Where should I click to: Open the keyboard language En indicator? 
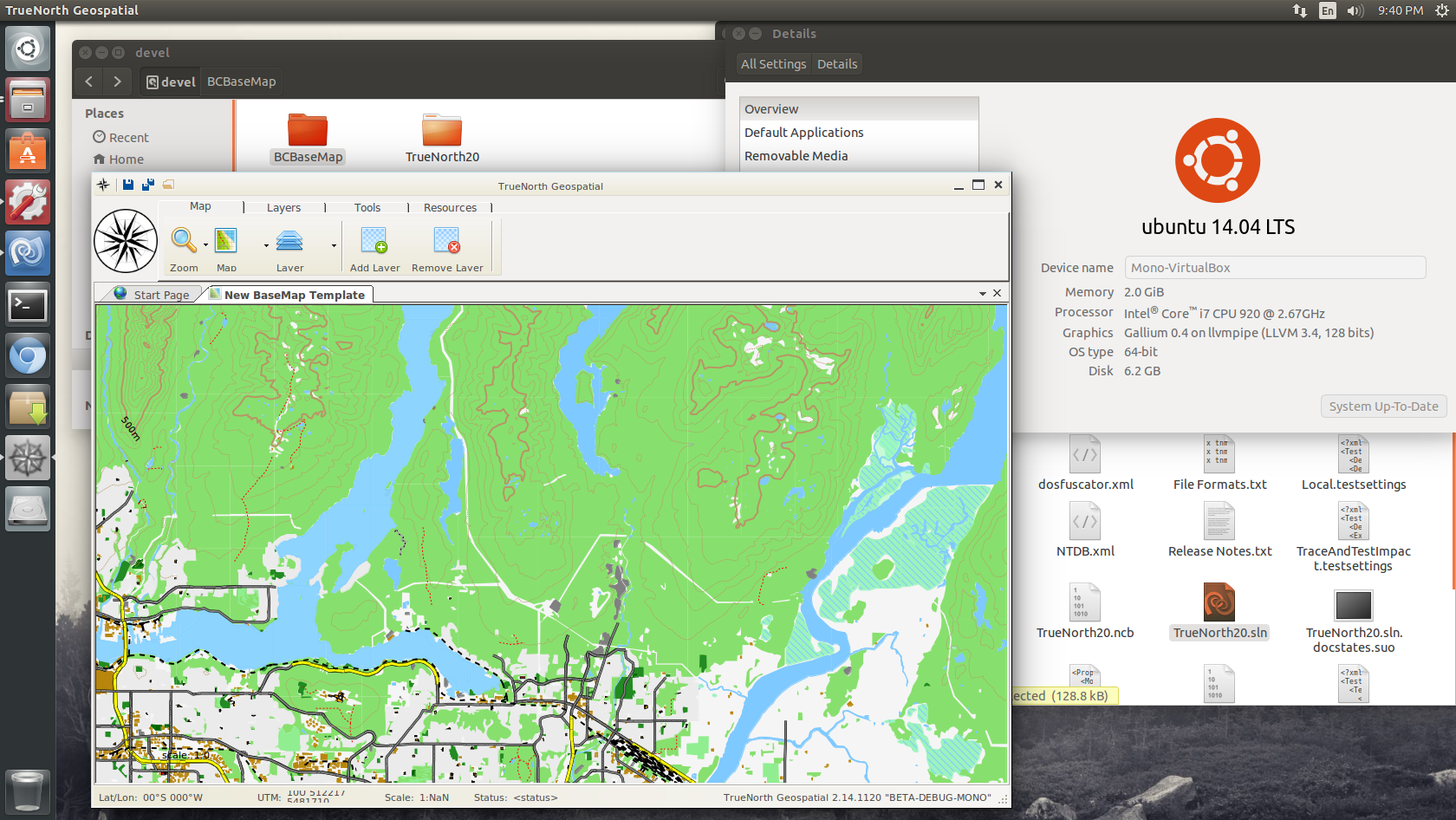pyautogui.click(x=1327, y=10)
